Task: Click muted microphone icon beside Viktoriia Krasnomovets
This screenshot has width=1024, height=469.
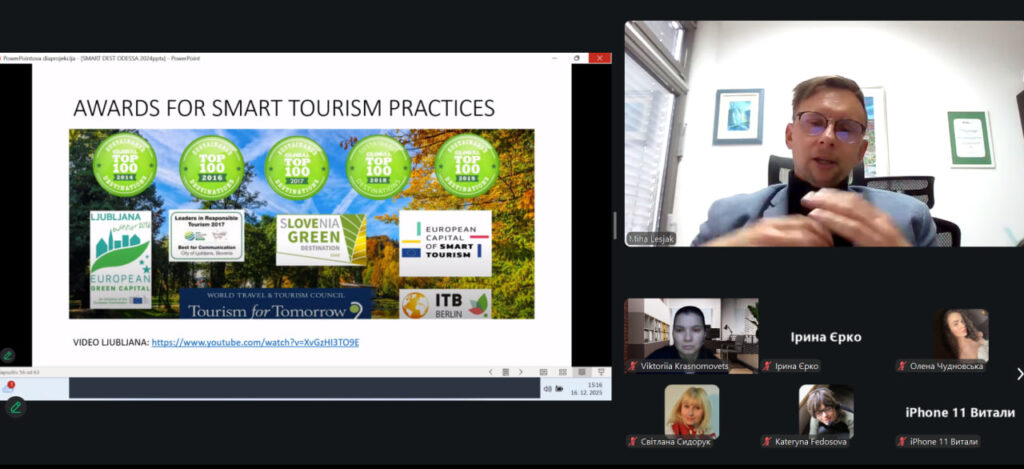Action: [x=633, y=366]
